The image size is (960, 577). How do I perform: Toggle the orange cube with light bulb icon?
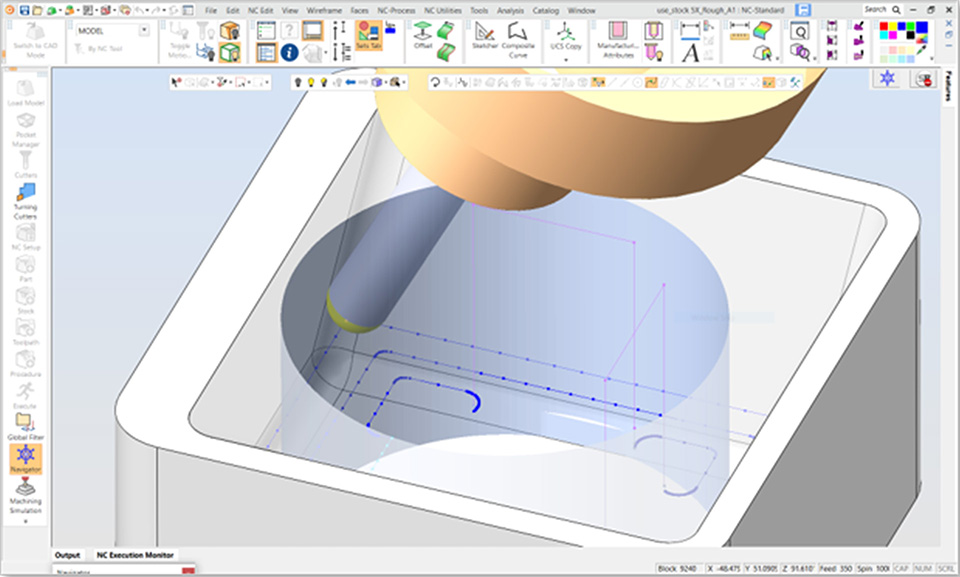(230, 31)
